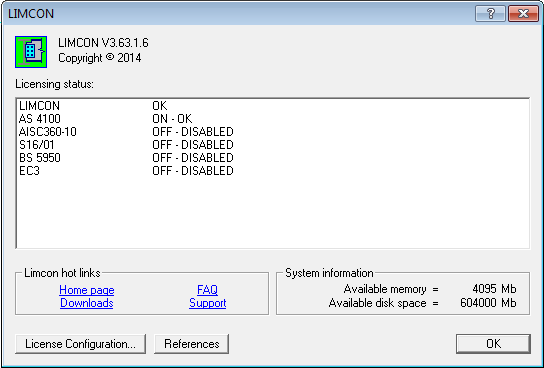Image resolution: width=544 pixels, height=368 pixels.
Task: Open the FAQ link
Action: pos(207,290)
